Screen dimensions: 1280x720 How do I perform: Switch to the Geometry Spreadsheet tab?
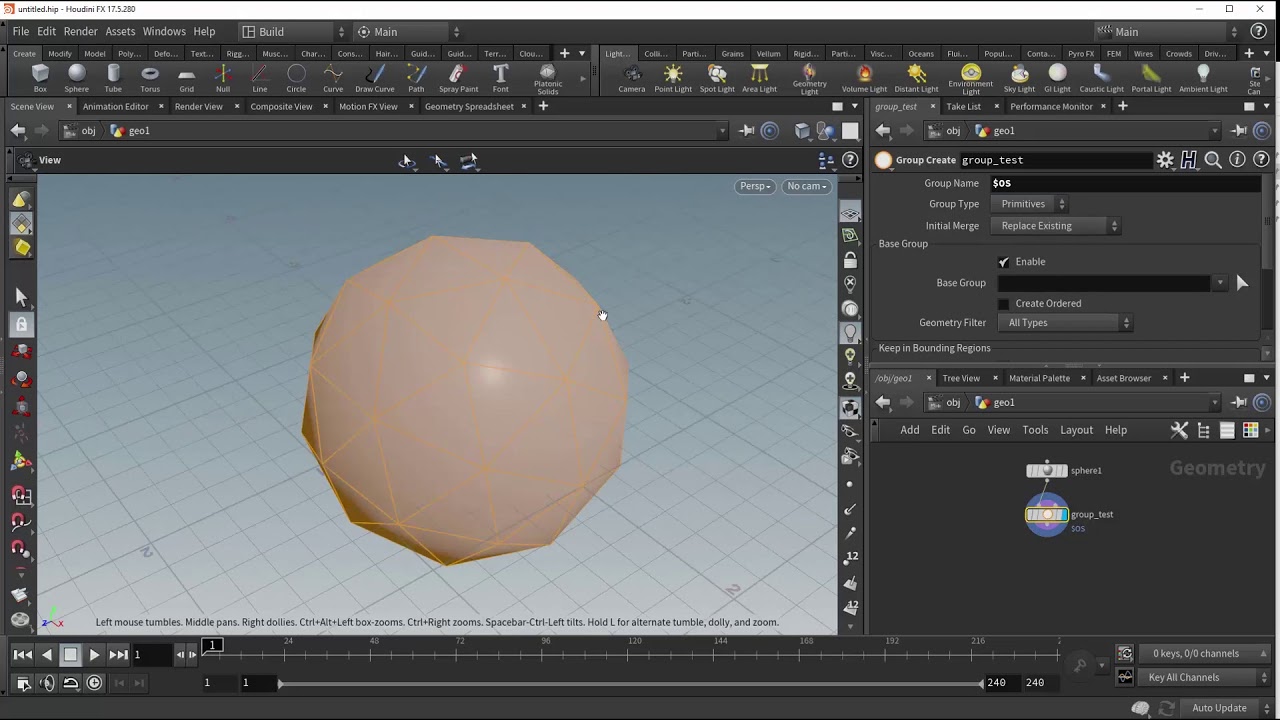click(469, 106)
